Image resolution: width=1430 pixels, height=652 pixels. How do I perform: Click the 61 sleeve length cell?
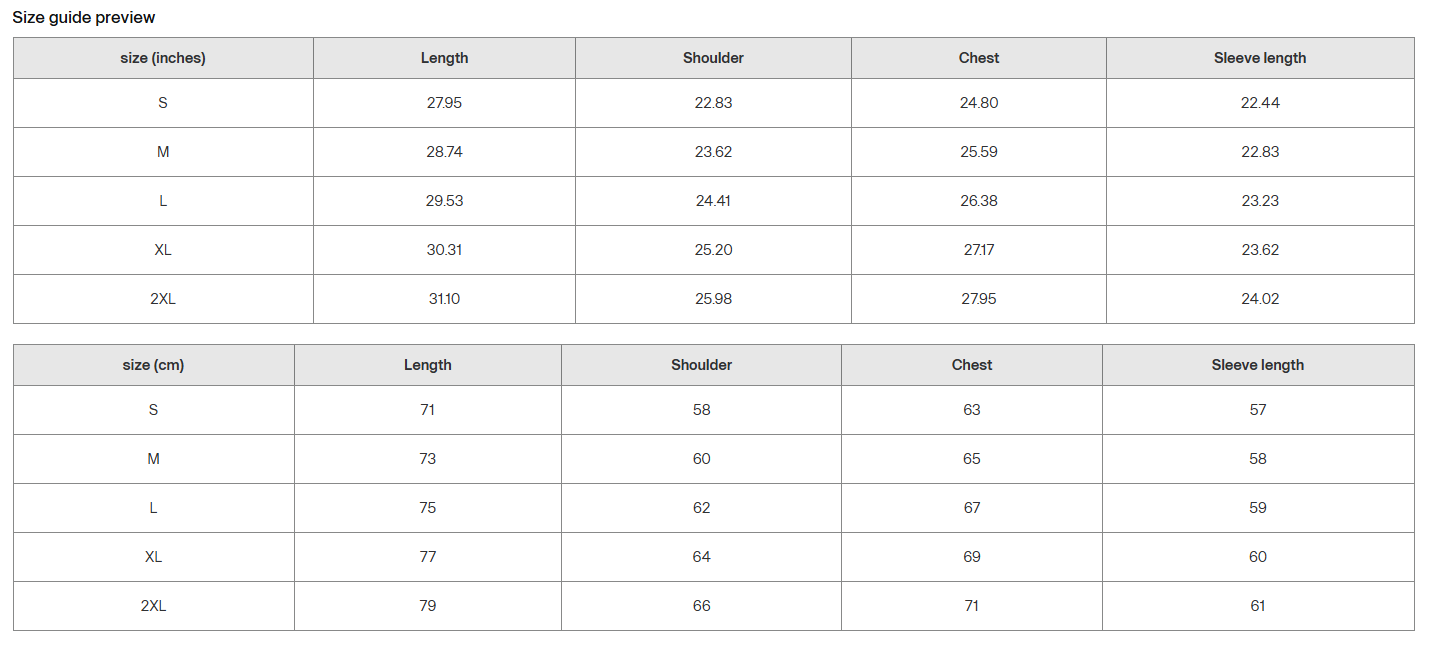tap(1258, 606)
